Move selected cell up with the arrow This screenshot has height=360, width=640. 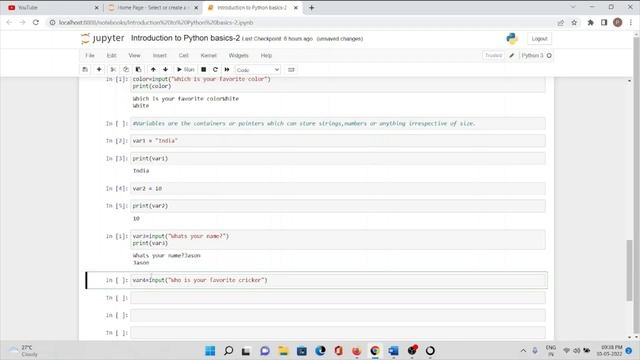[x=153, y=70]
